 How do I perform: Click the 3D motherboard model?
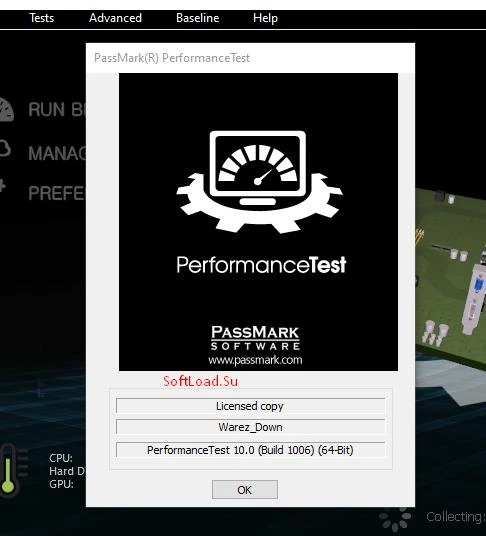[x=450, y=280]
